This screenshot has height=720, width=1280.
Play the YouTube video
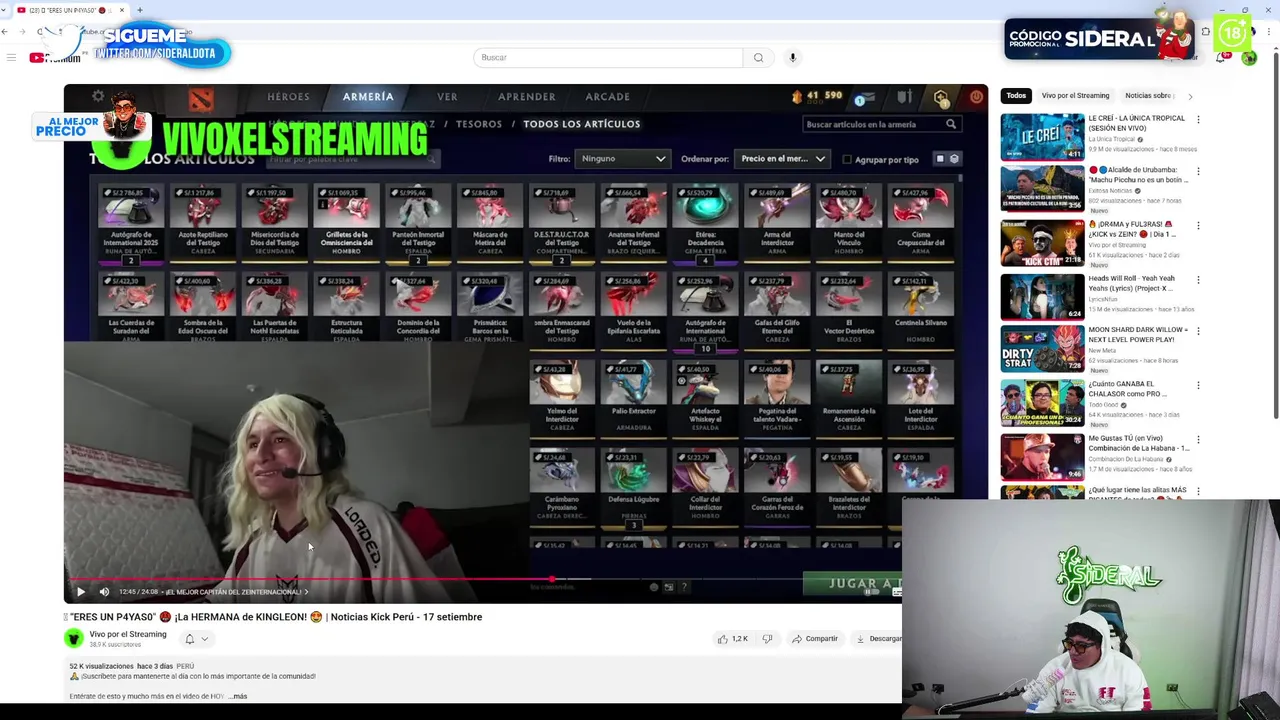[x=81, y=591]
